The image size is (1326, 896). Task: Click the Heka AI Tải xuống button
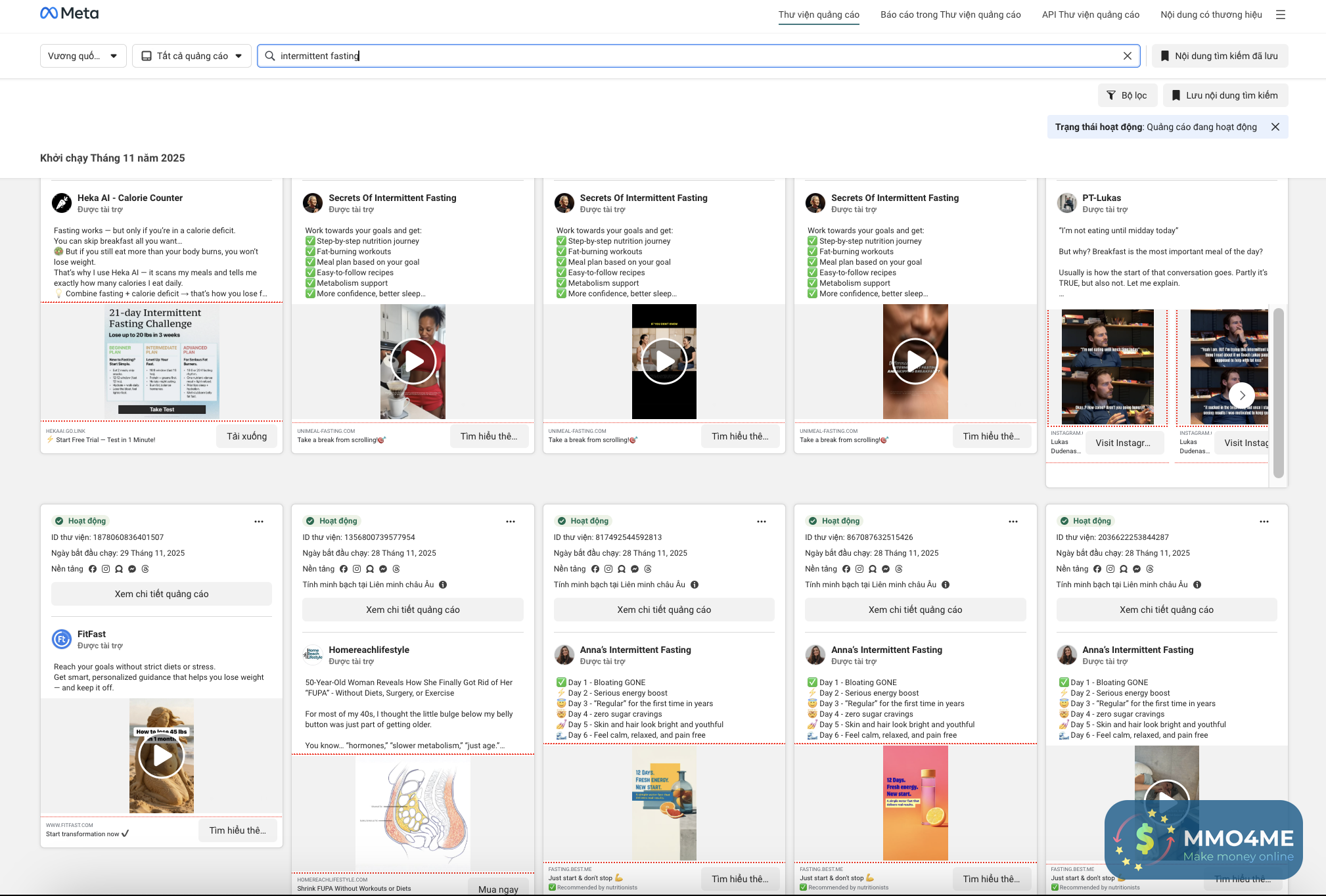246,436
